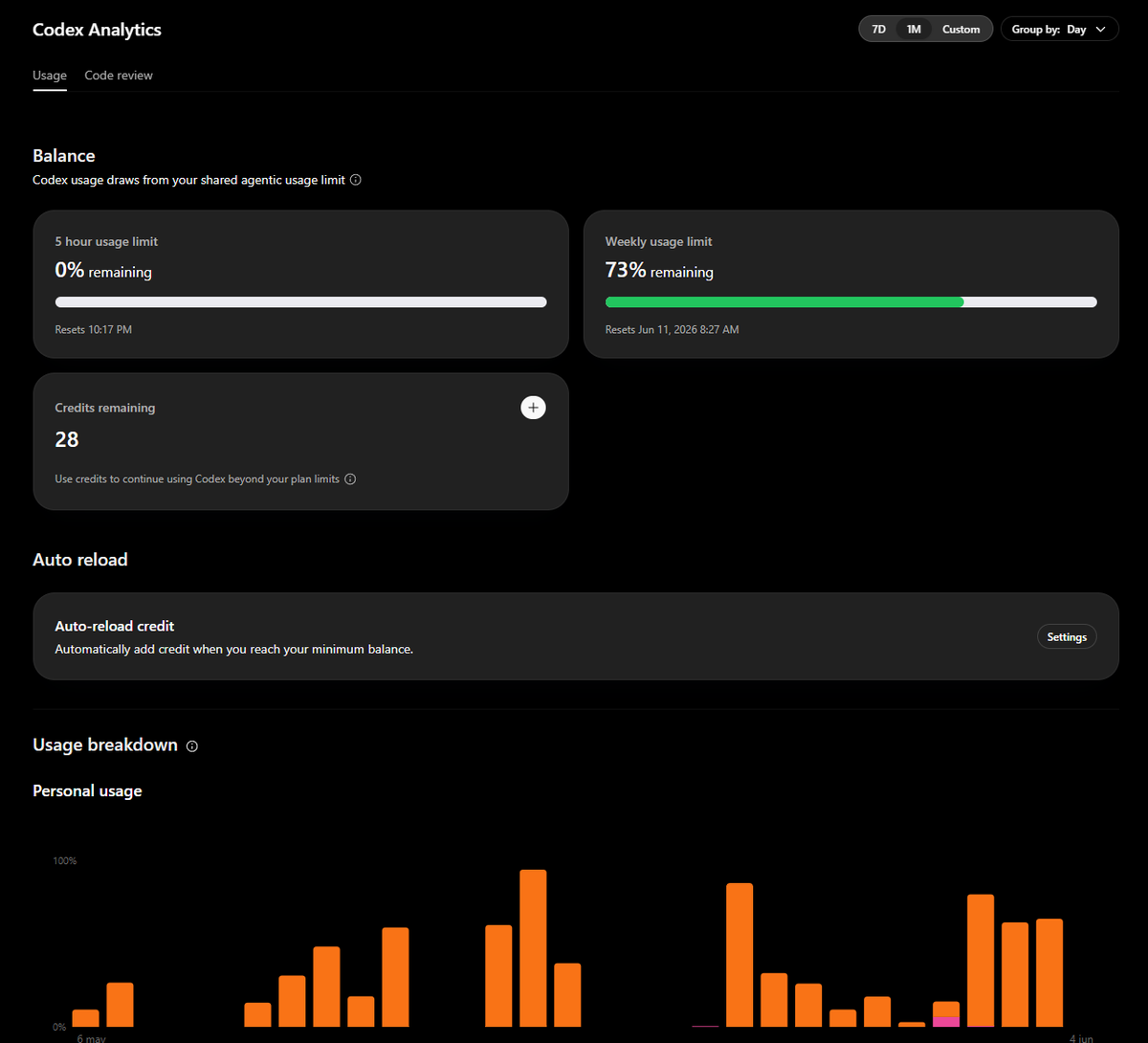Click the Codex Analytics title

point(97,30)
